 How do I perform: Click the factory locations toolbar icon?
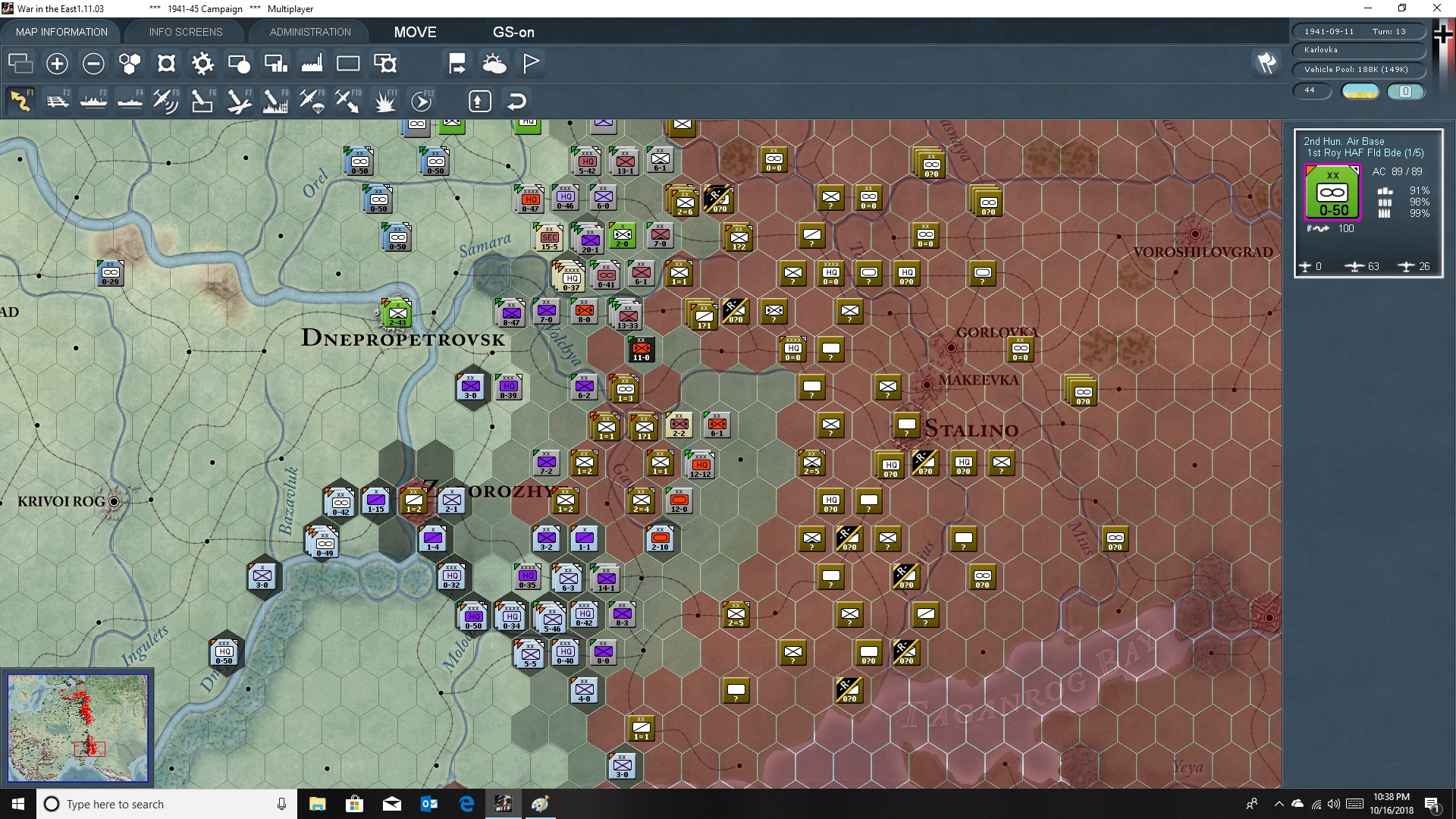(312, 64)
